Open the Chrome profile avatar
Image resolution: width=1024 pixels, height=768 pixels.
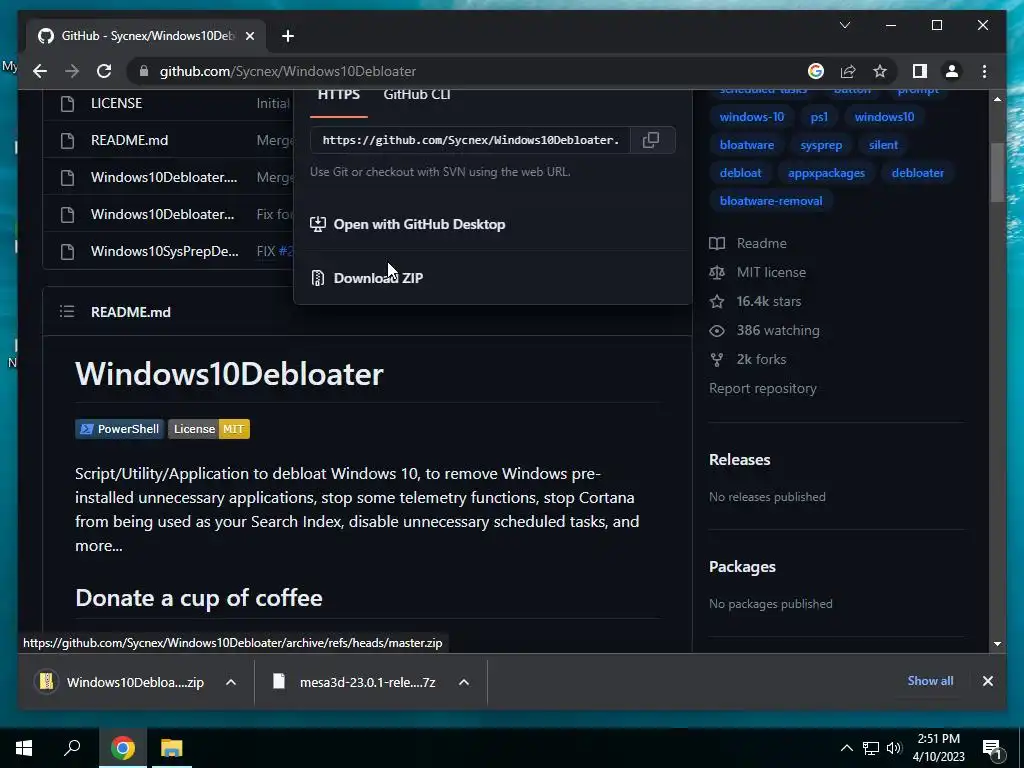[952, 71]
